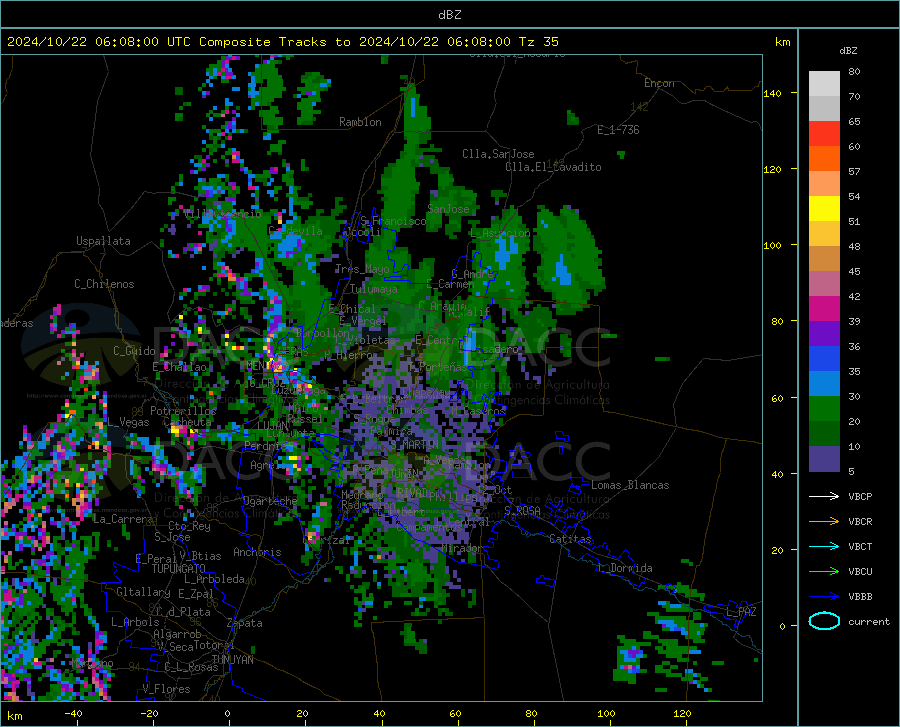Click the Zapata map label

[x=245, y=623]
